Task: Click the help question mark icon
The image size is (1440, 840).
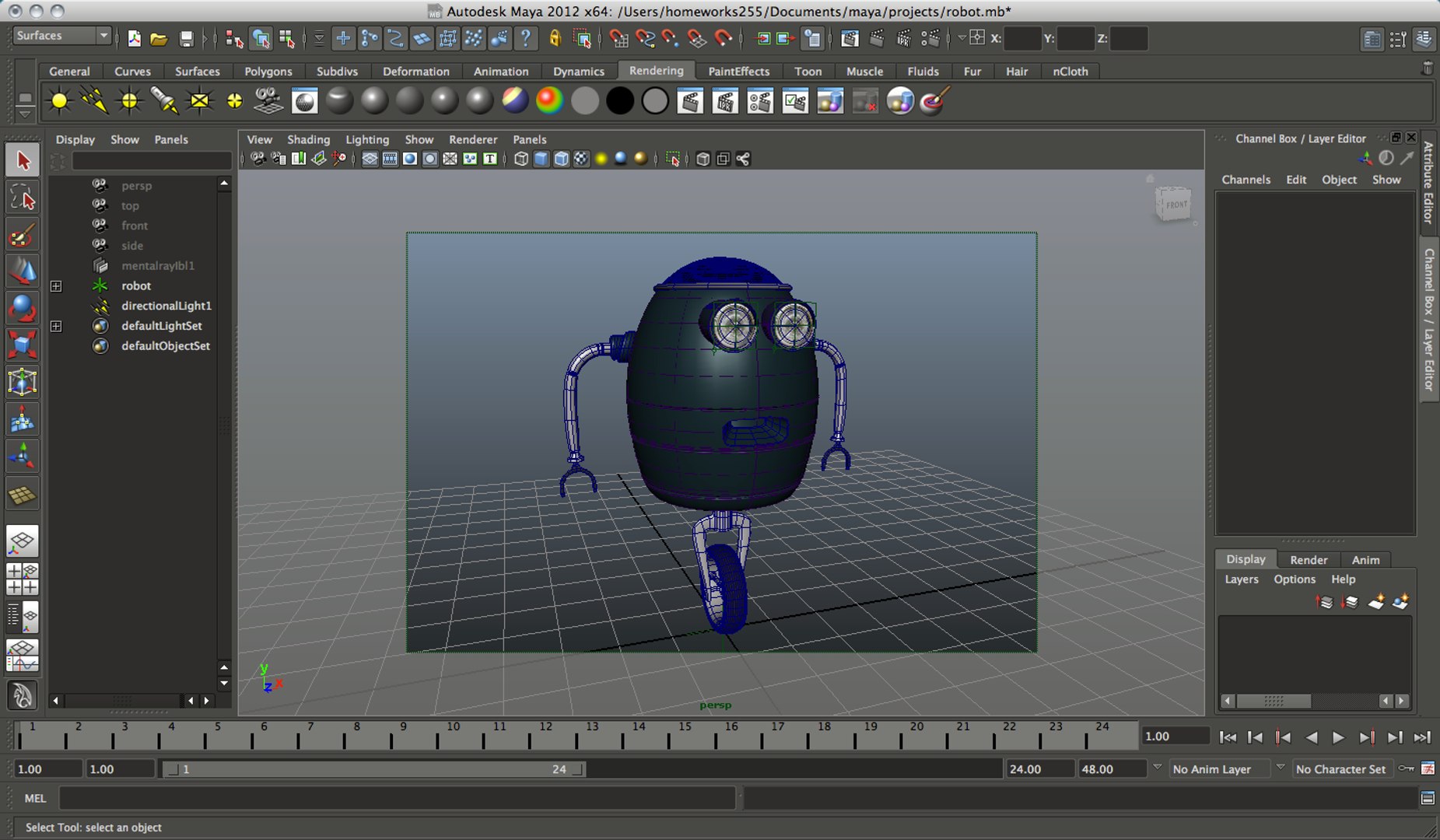Action: click(526, 38)
